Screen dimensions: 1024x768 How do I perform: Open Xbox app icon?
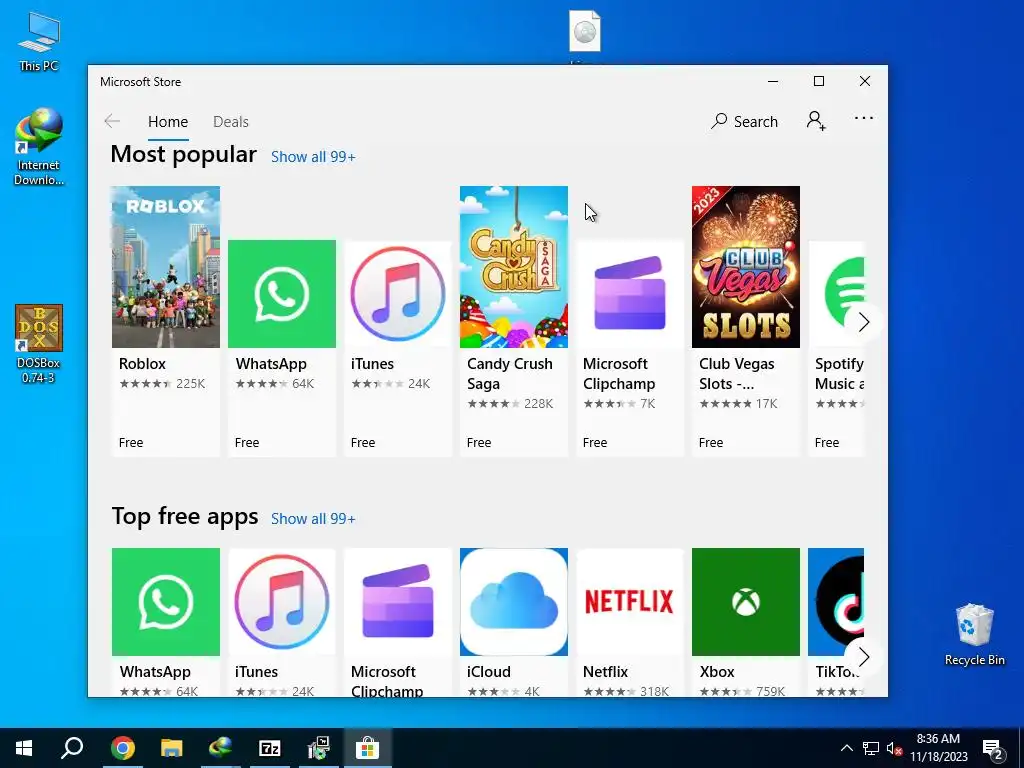(x=746, y=601)
